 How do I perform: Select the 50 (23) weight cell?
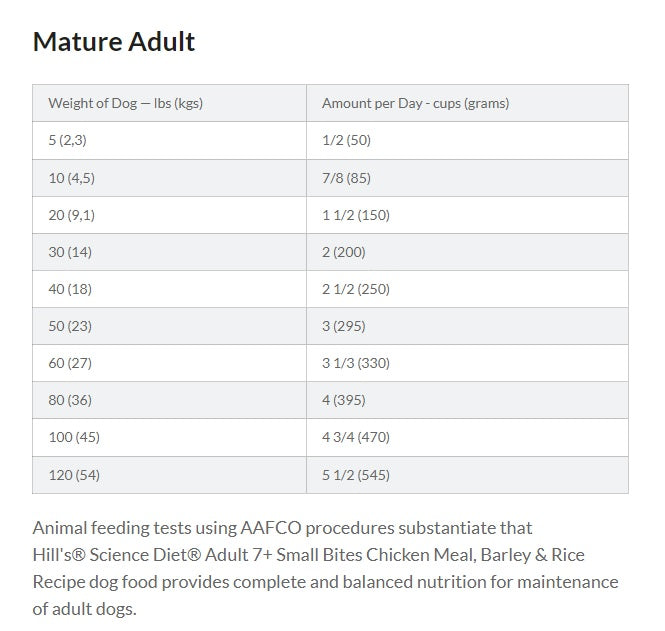(x=169, y=326)
